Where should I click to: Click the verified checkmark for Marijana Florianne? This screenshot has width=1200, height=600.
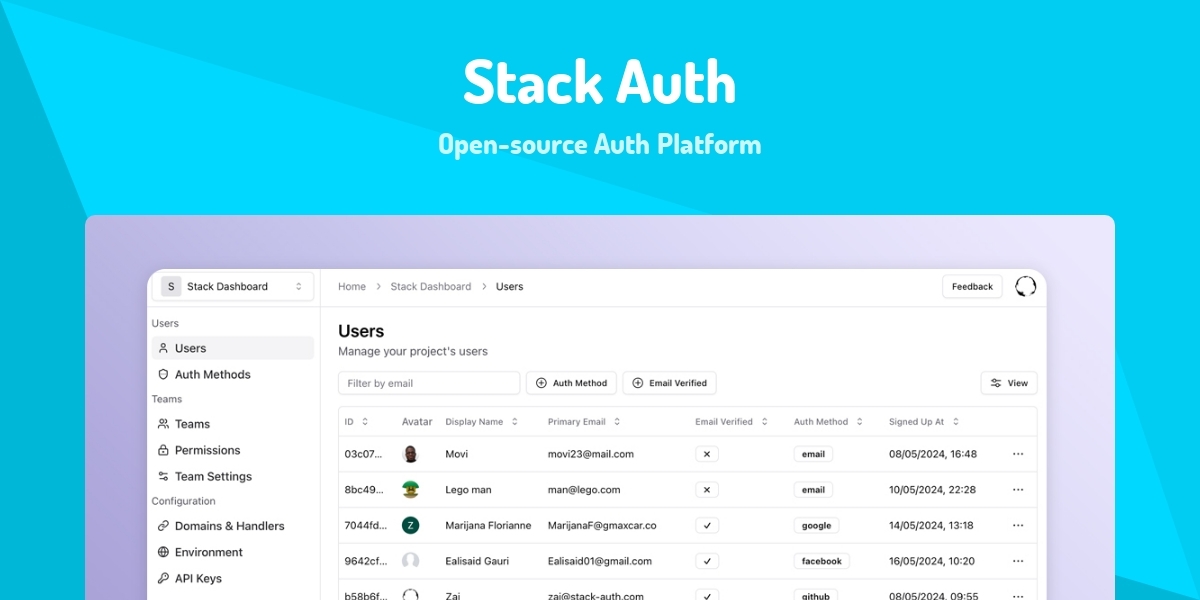[x=706, y=525]
